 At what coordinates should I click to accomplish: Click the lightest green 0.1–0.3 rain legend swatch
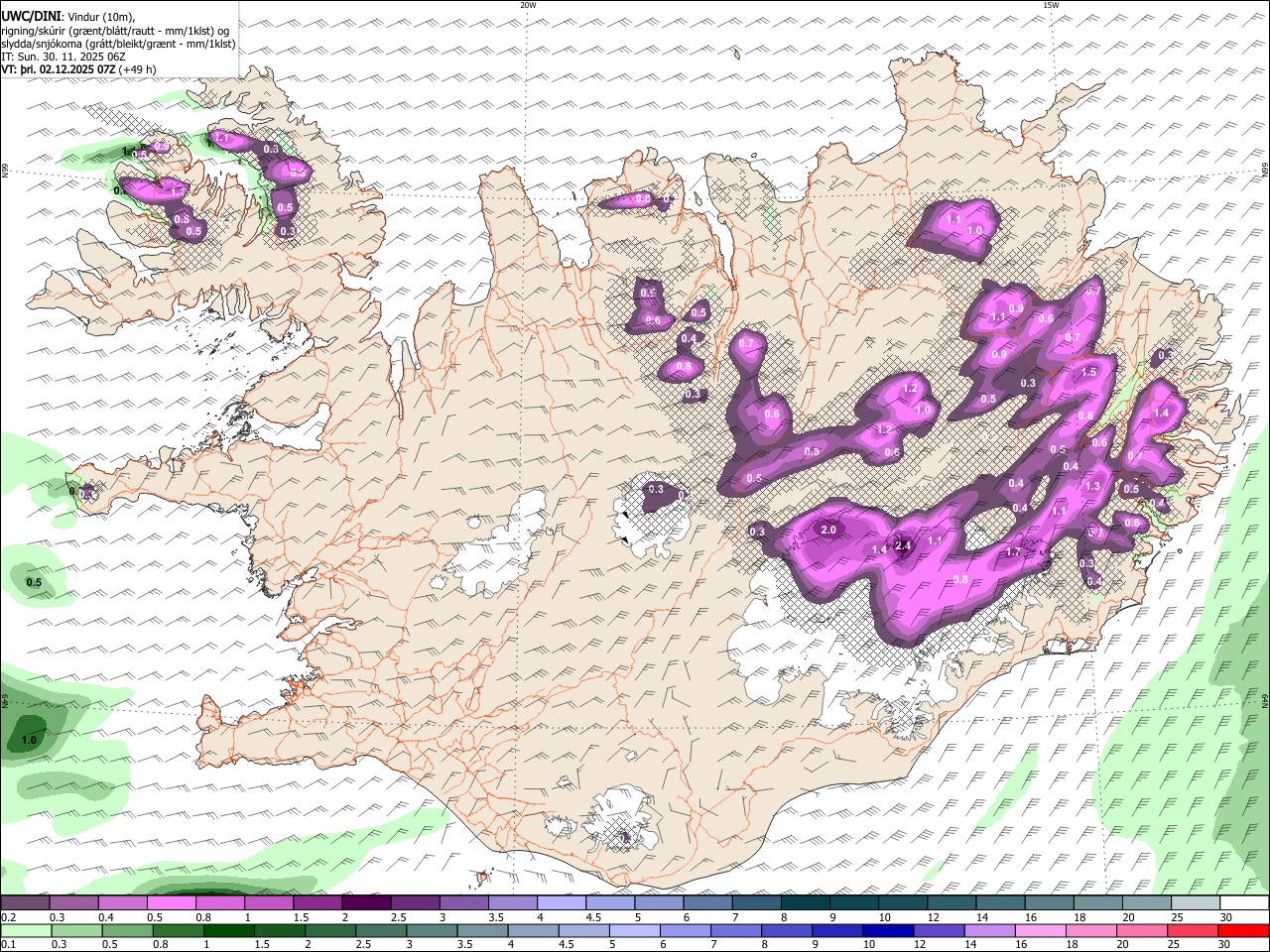click(x=26, y=931)
